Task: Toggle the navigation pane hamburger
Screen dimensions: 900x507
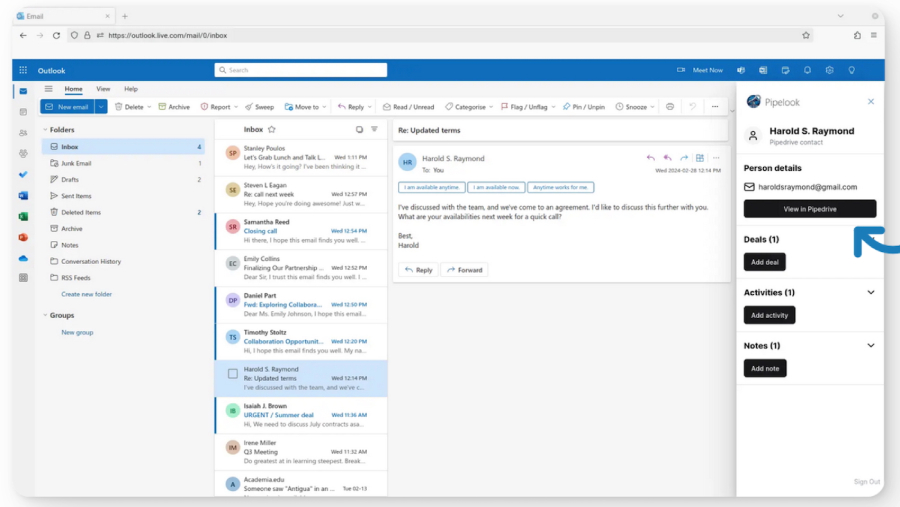Action: 49,89
